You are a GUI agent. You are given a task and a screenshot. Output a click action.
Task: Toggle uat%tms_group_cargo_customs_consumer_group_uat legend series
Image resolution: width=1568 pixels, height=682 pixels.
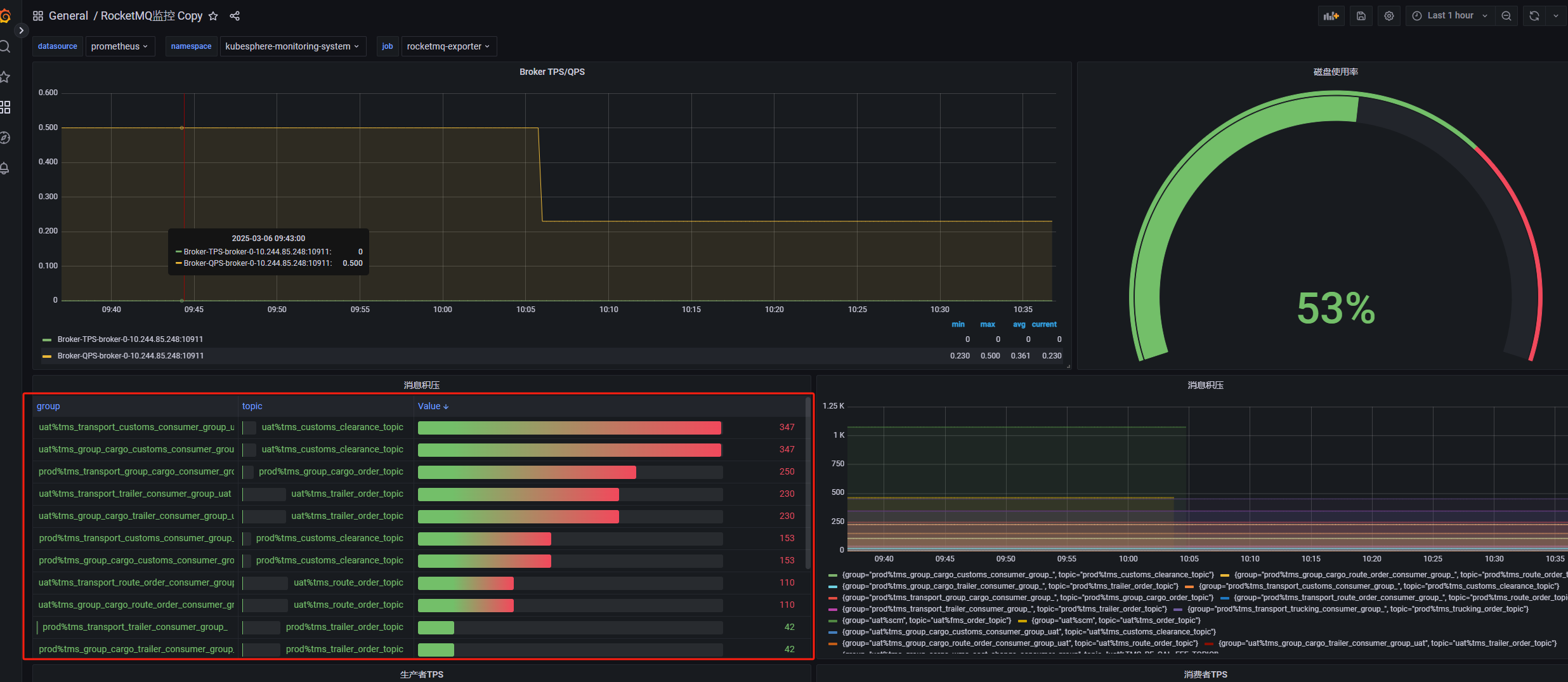(x=1029, y=632)
